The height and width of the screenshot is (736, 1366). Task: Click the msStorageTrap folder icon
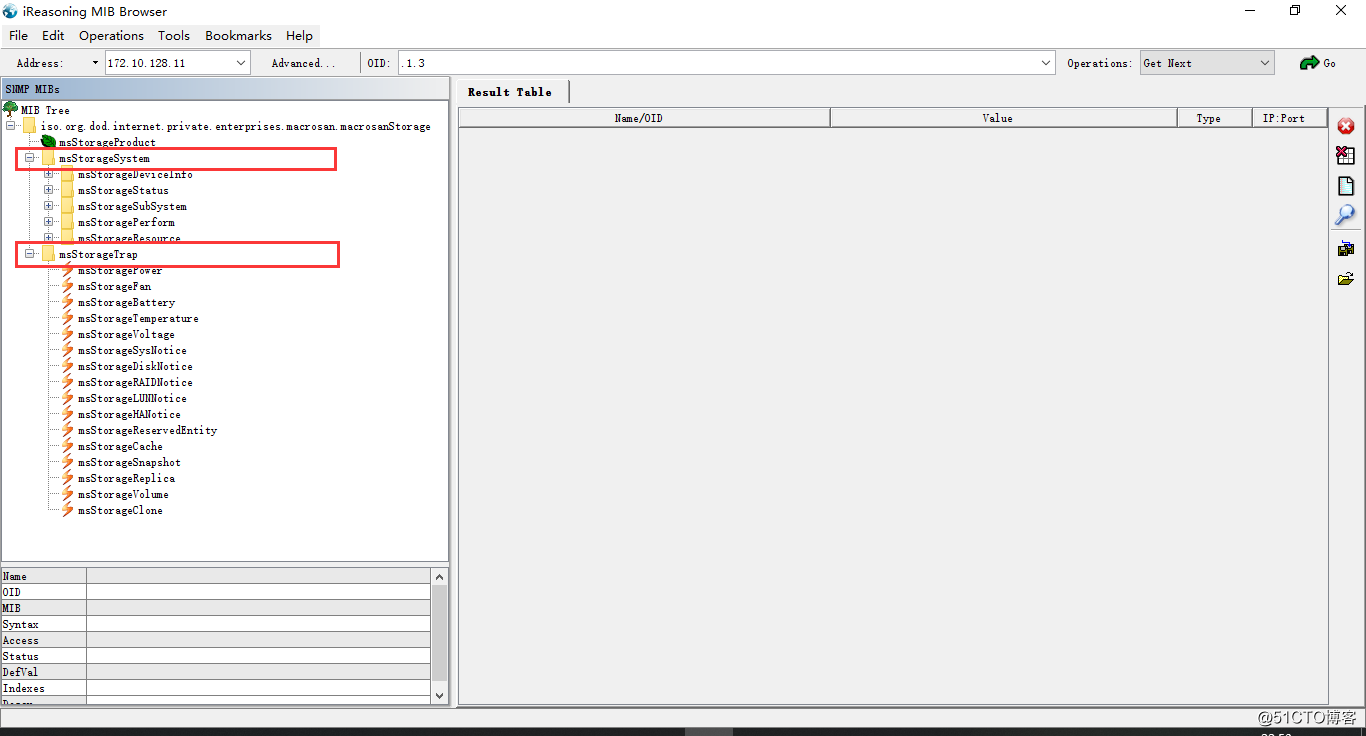pos(48,254)
